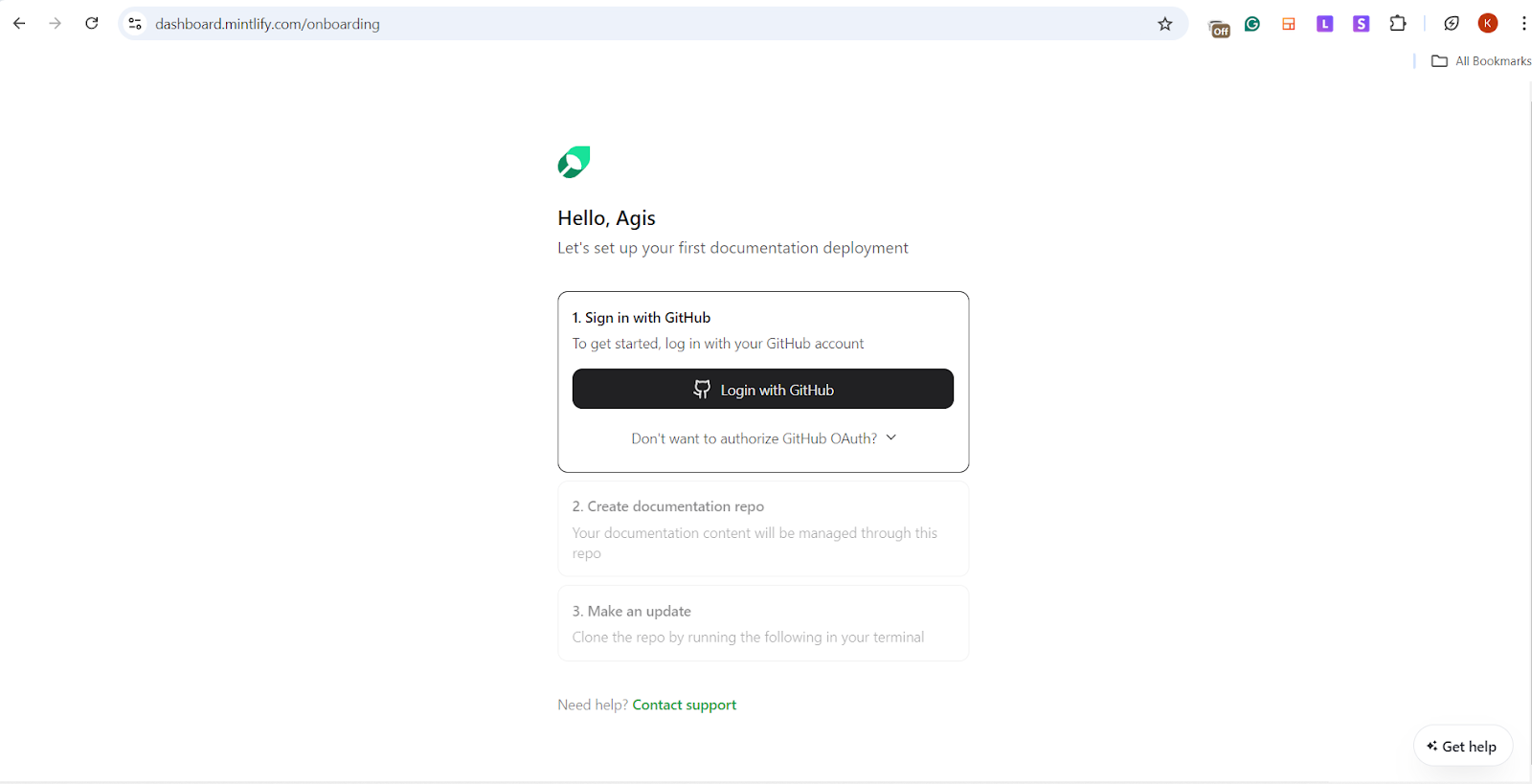
Task: Click Your documentation content description text
Action: coord(755,543)
